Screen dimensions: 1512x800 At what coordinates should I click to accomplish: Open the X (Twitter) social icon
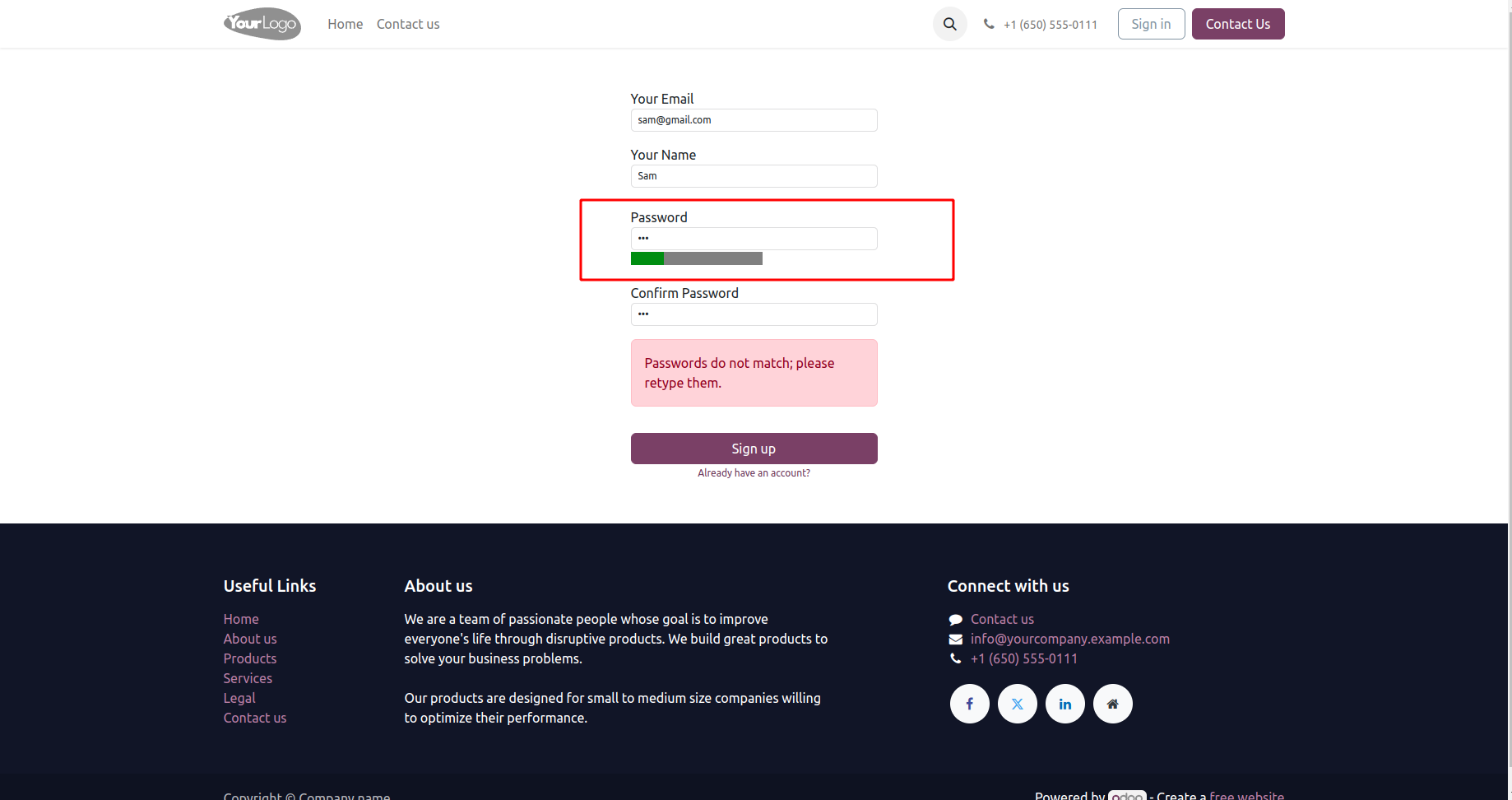coord(1017,704)
